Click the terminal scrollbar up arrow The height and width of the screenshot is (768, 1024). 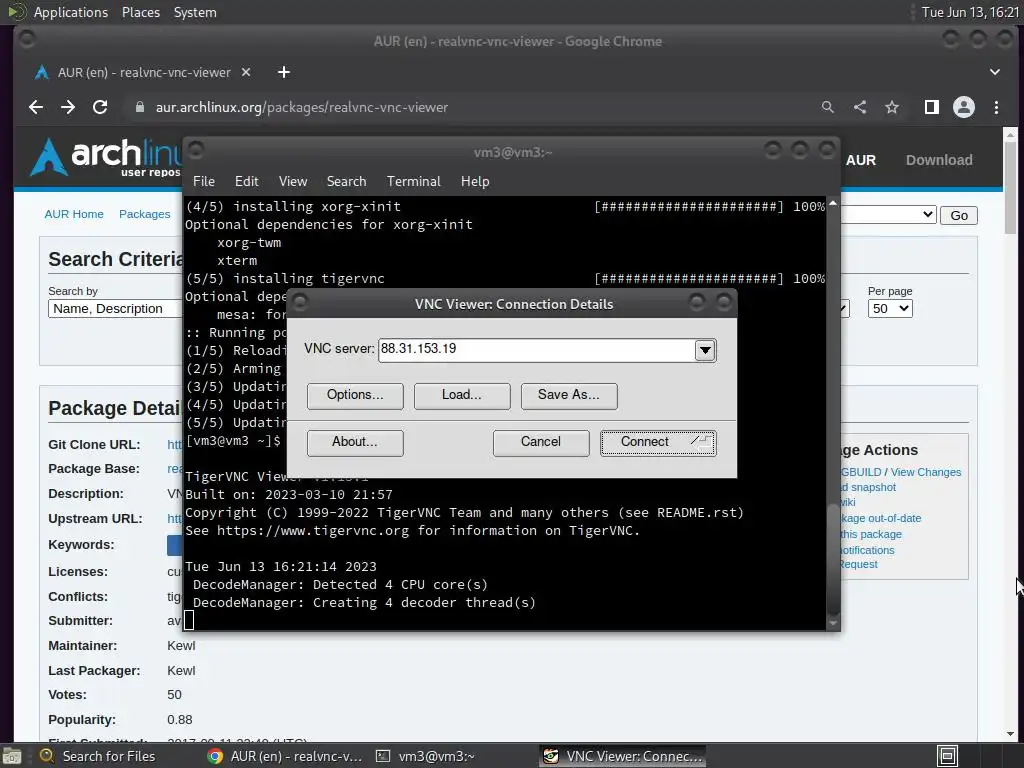point(833,203)
